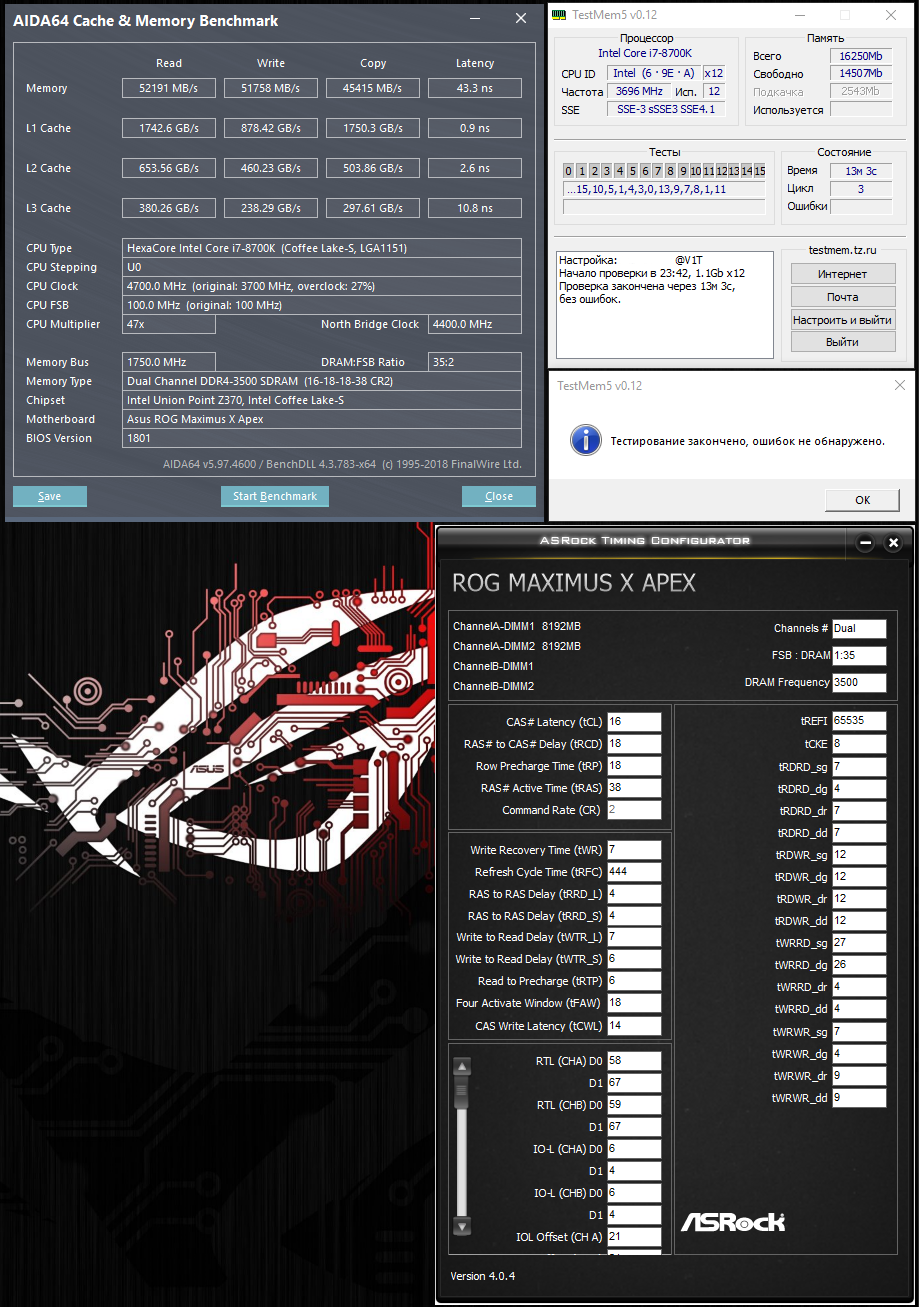Click the Read to Precharge (tRTP) field
Viewport: 919px width, 1307px height.
(x=634, y=981)
